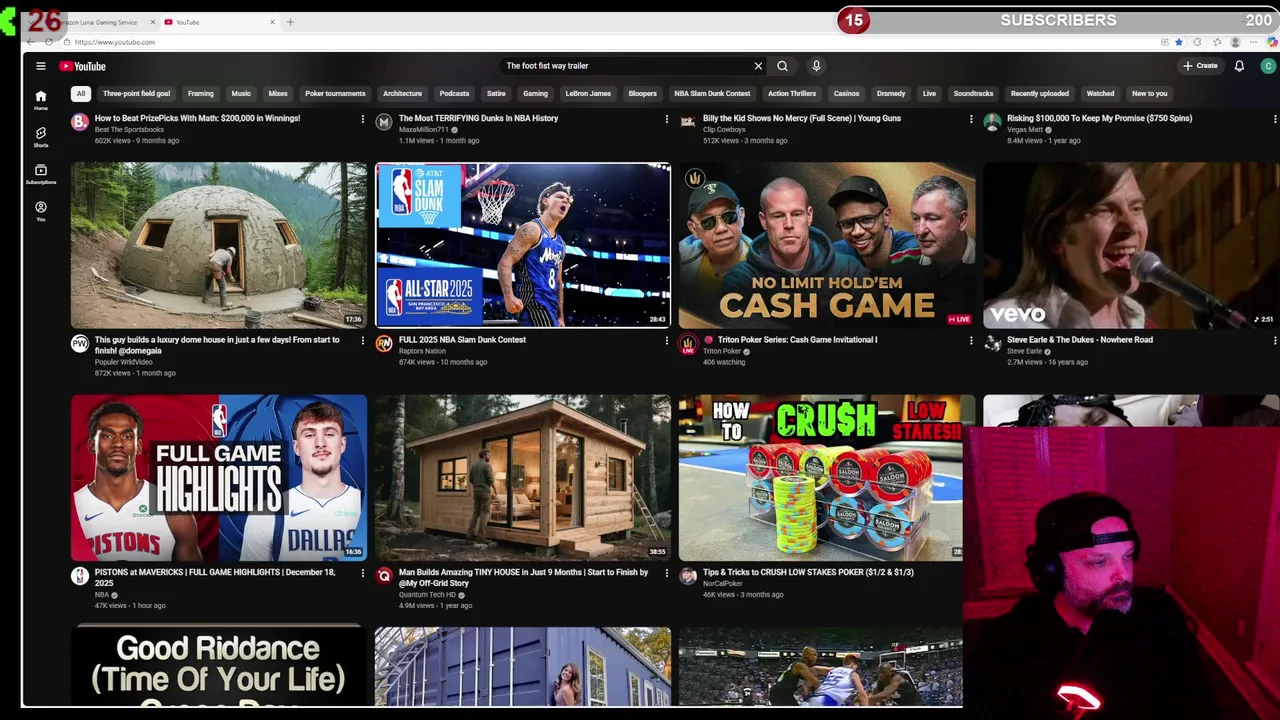Viewport: 1280px width, 720px height.
Task: Click the search magnifier button
Action: [783, 66]
